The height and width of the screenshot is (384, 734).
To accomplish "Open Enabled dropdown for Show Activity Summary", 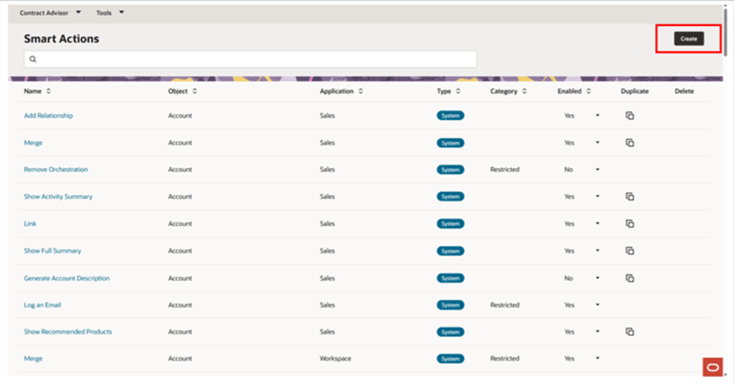I will coord(597,197).
